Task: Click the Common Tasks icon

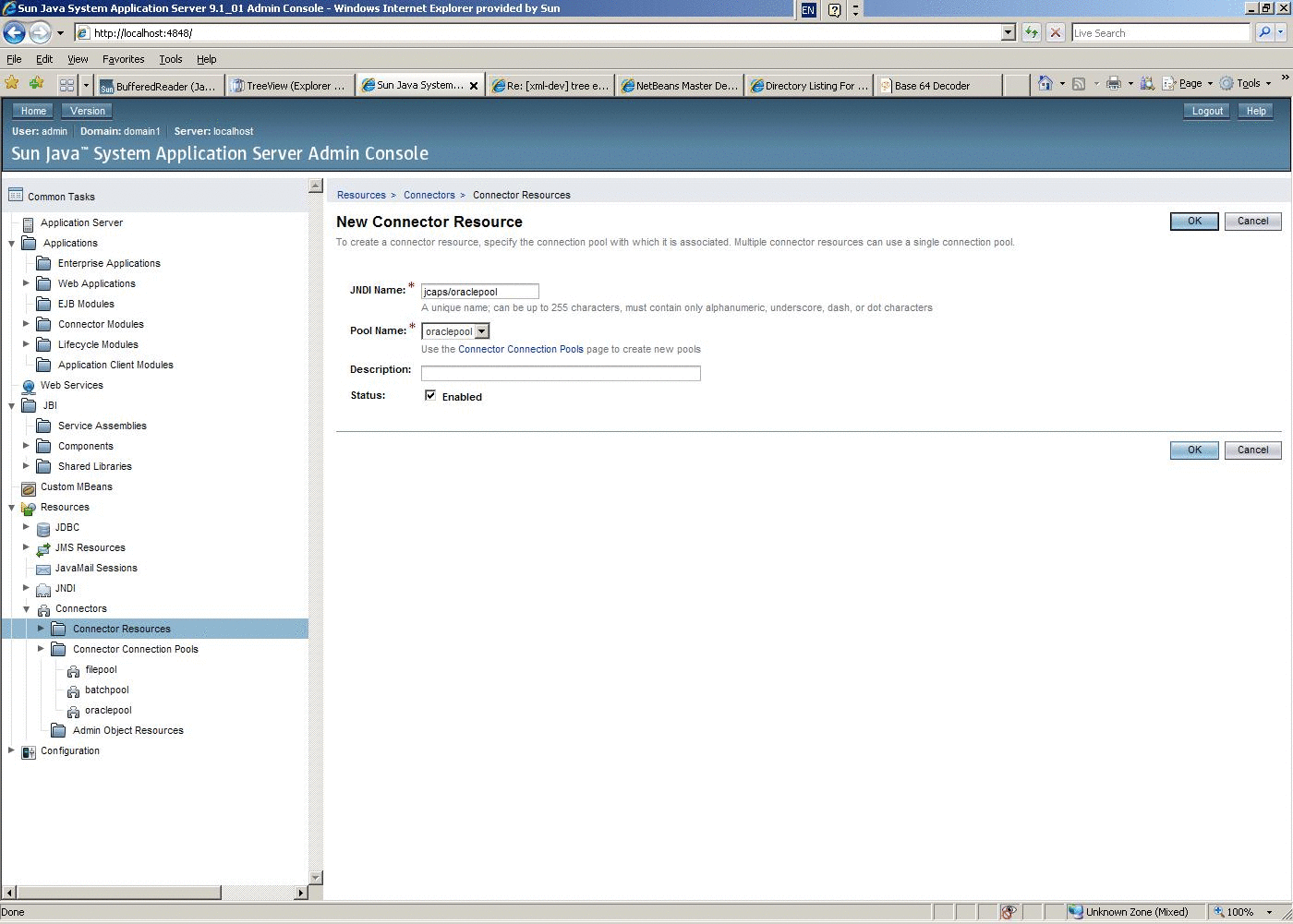Action: (x=16, y=195)
